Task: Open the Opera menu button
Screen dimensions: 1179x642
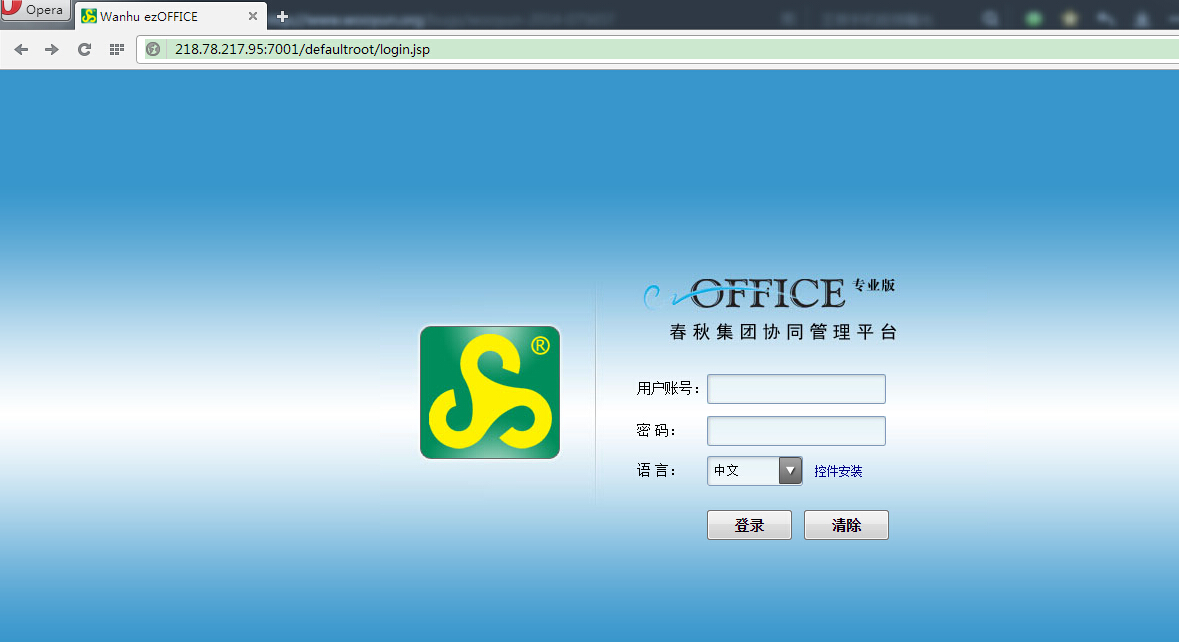Action: [x=35, y=11]
